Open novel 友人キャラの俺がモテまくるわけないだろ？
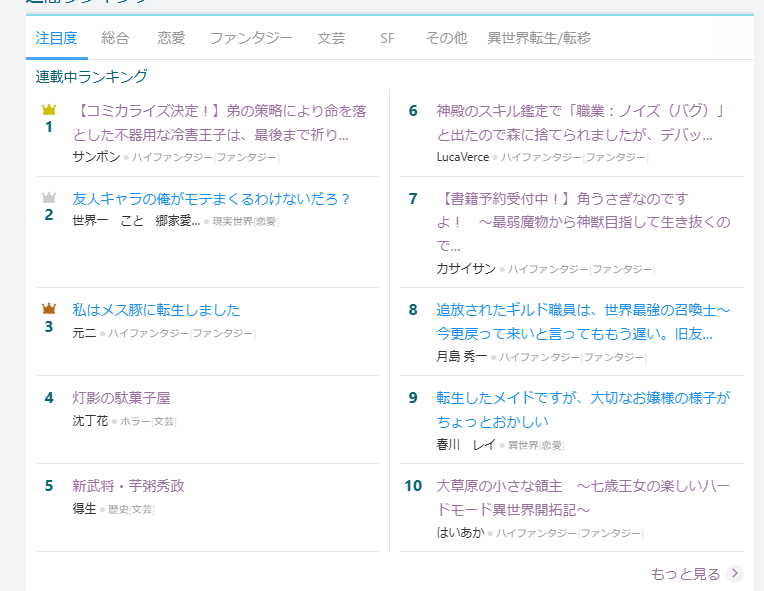 coord(211,198)
